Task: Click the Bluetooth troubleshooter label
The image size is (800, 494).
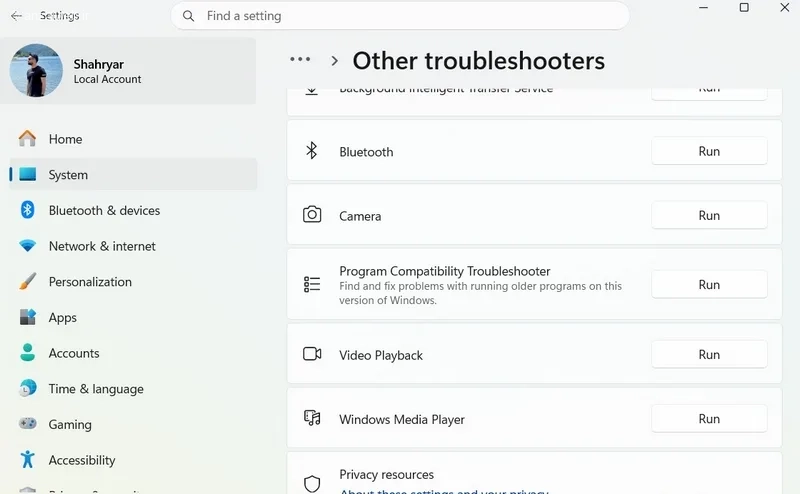Action: [x=366, y=152]
